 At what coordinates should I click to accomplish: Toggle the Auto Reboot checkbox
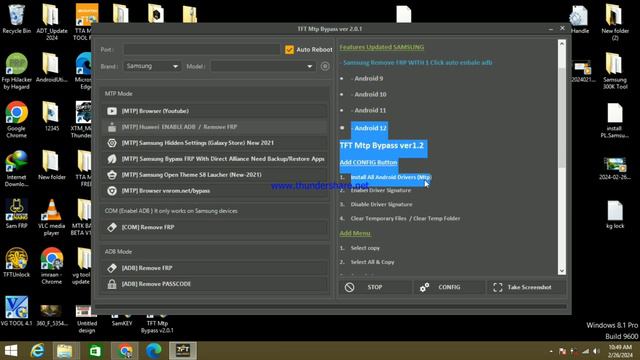[x=289, y=49]
